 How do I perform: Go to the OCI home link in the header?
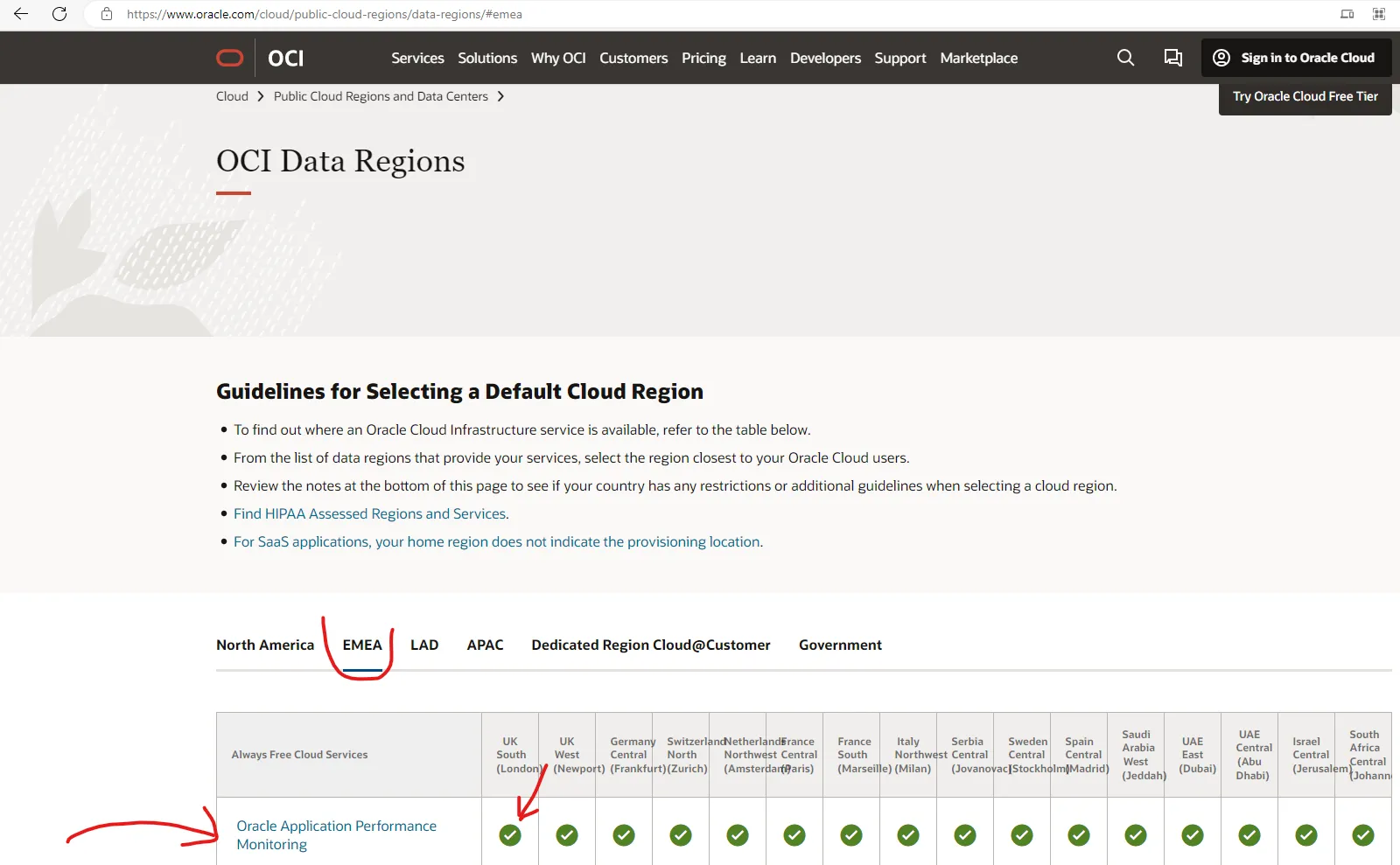coord(286,58)
